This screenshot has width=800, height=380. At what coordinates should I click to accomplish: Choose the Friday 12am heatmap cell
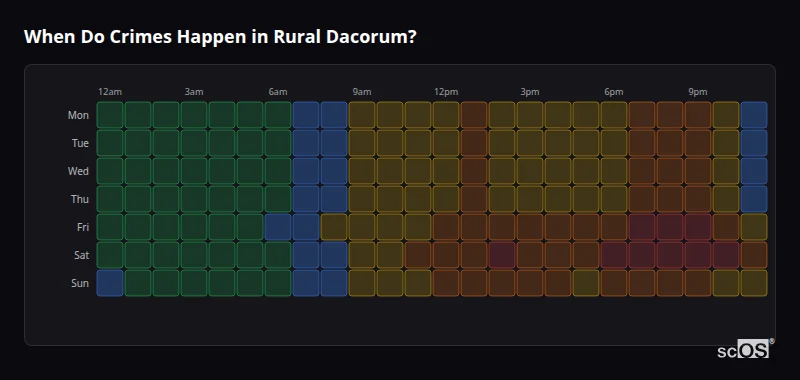pyautogui.click(x=110, y=227)
